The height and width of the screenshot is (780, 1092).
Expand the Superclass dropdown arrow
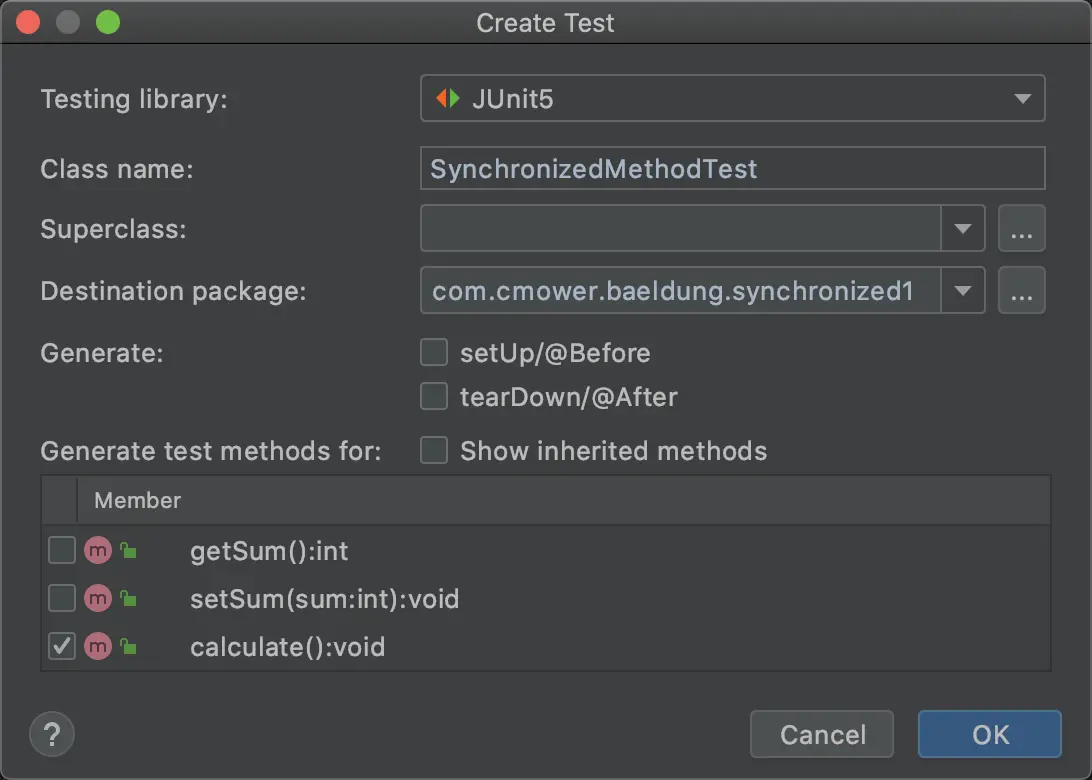click(963, 229)
